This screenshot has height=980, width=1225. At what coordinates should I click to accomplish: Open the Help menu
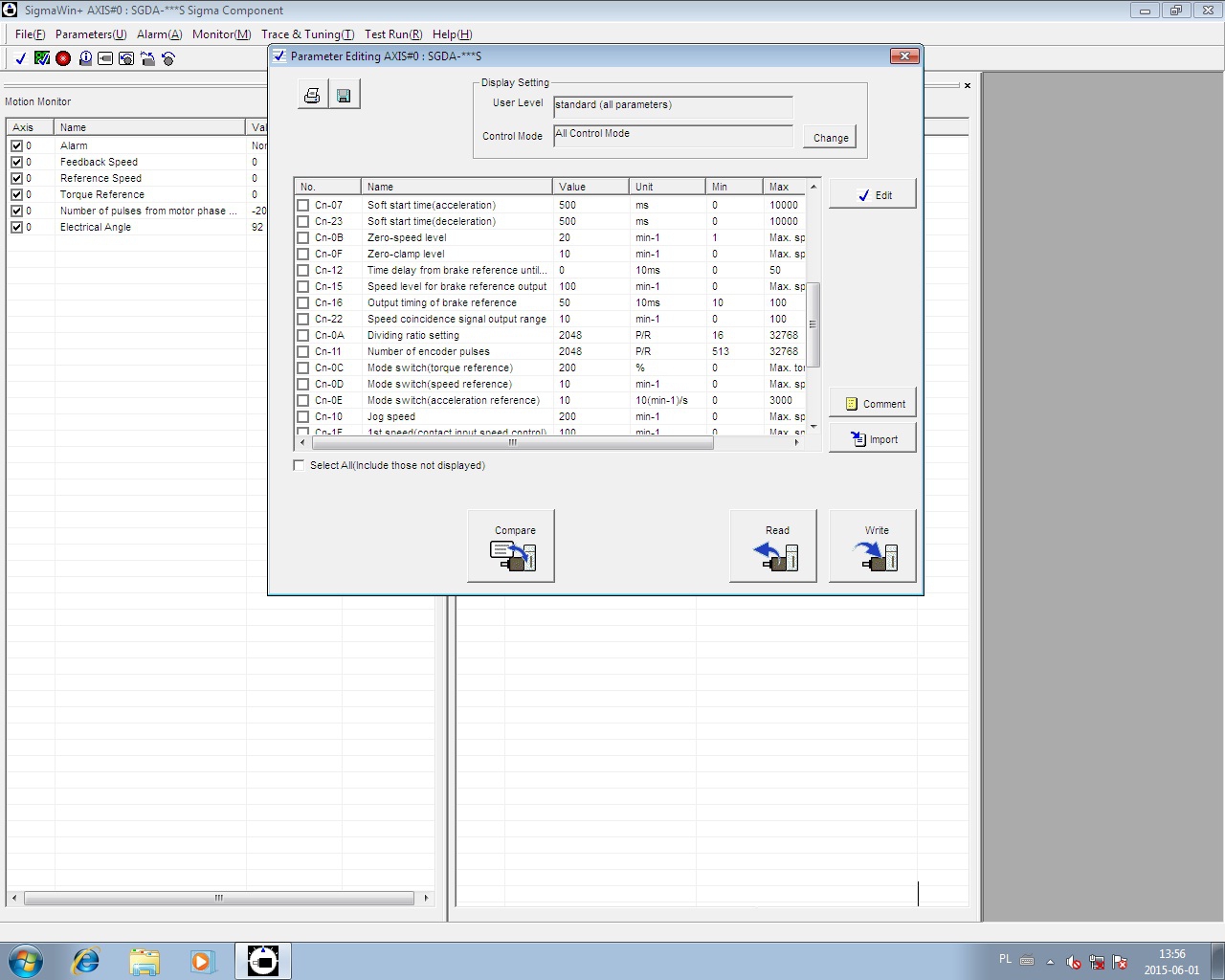point(453,34)
